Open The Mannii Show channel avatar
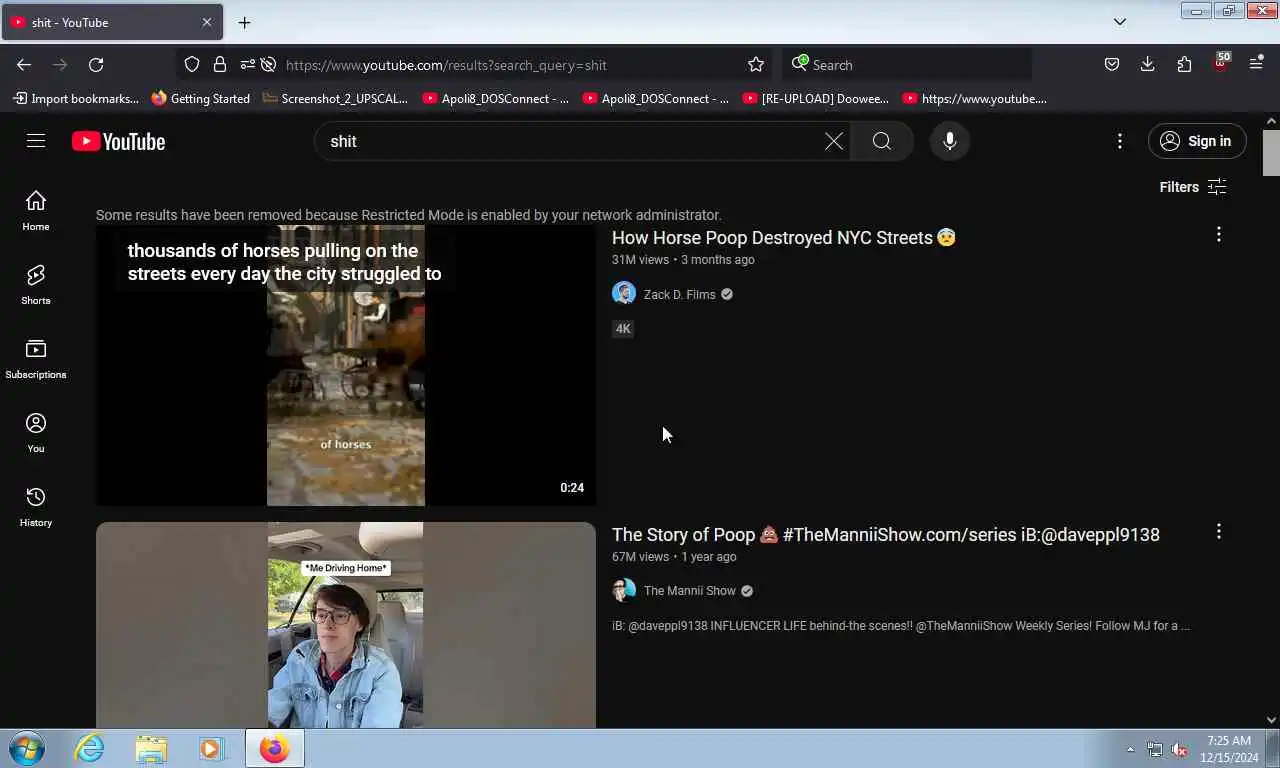Screen dimensions: 1280x768 [x=624, y=590]
